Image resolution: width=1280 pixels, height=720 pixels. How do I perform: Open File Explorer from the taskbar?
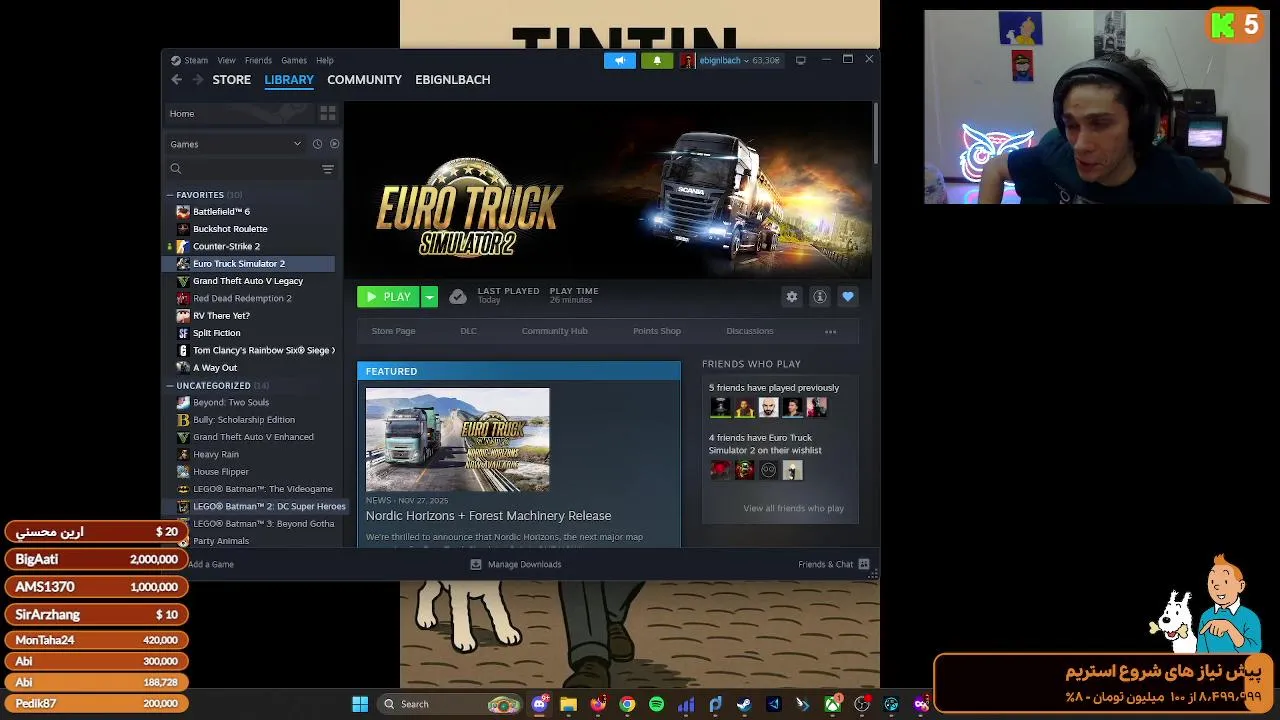pos(569,704)
